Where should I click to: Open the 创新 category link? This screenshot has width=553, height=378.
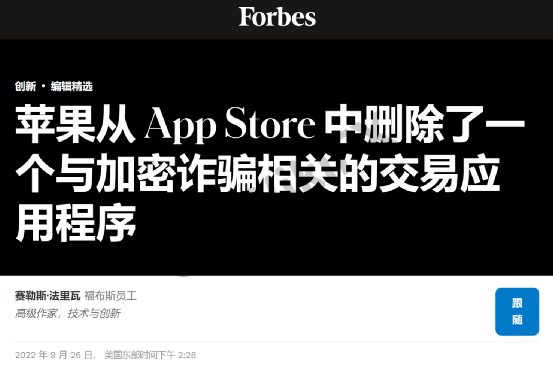(x=25, y=86)
